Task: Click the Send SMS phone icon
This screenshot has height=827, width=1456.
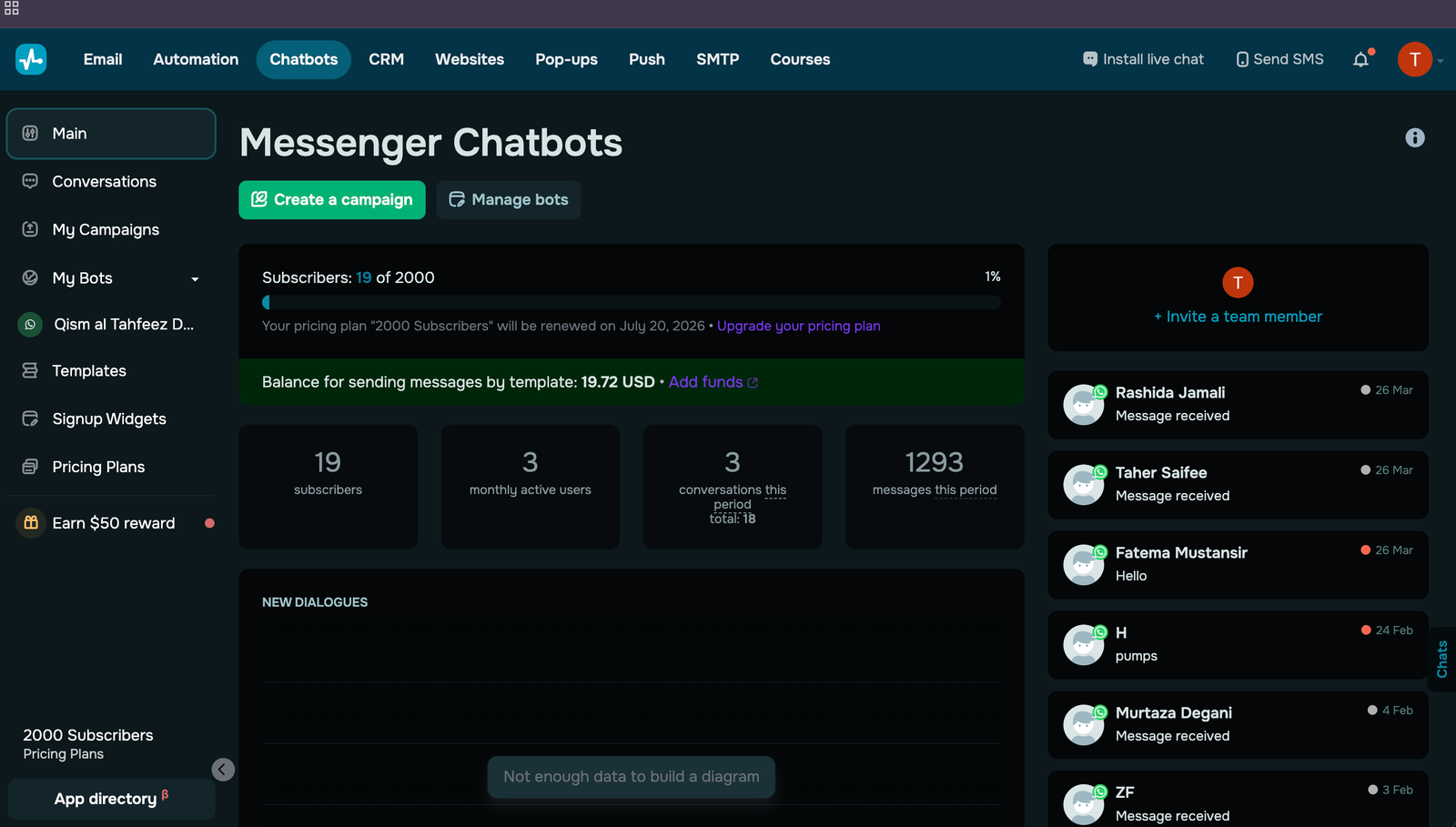Action: click(1242, 58)
